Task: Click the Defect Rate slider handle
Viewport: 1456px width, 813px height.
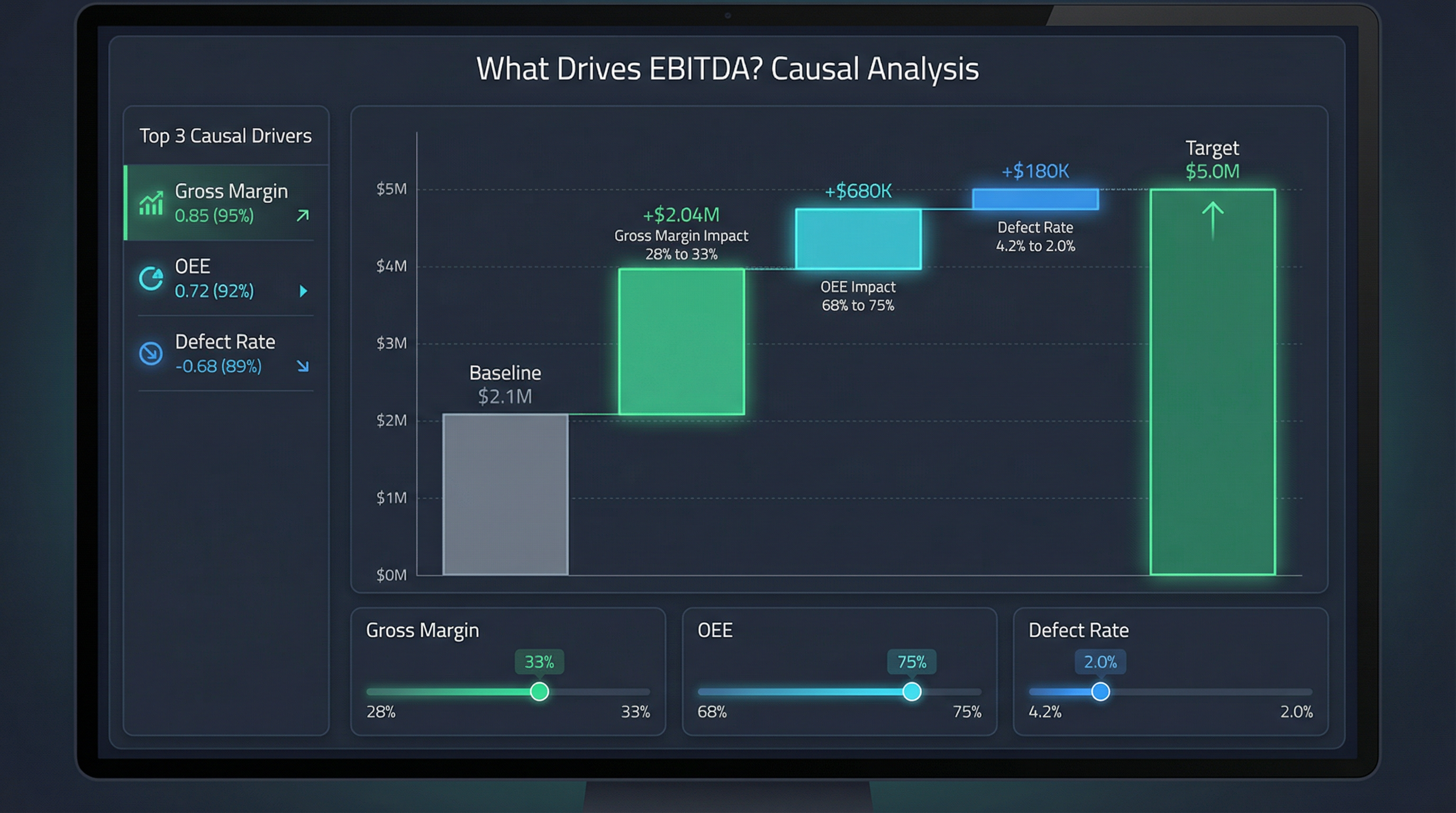Action: [1099, 691]
